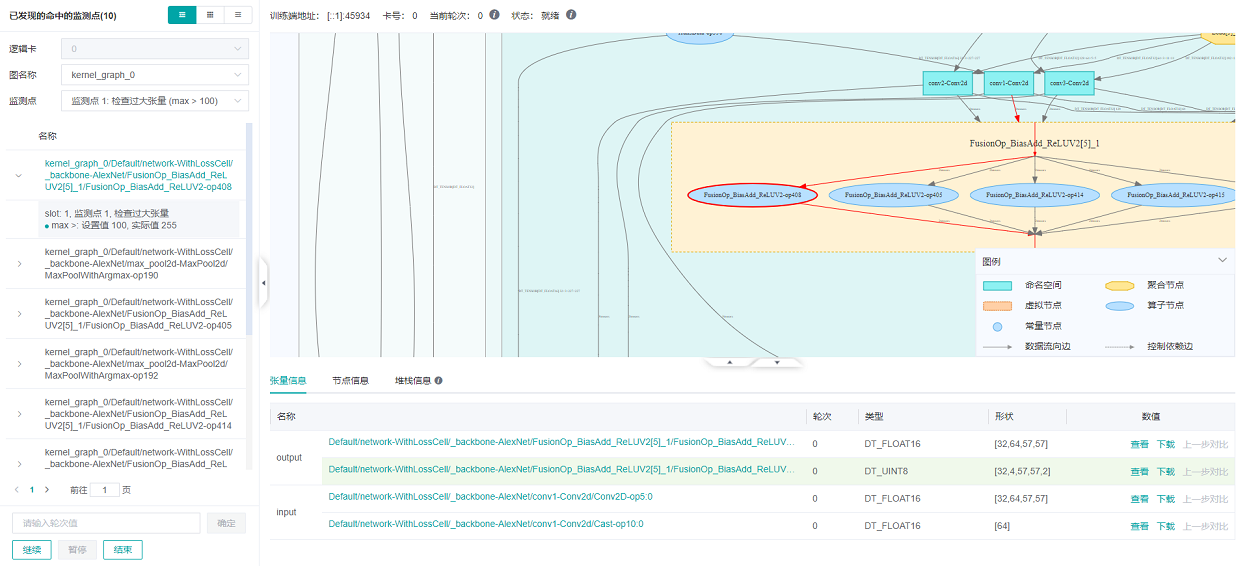
Task: Click the down arrow below graph panel
Action: [777, 361]
